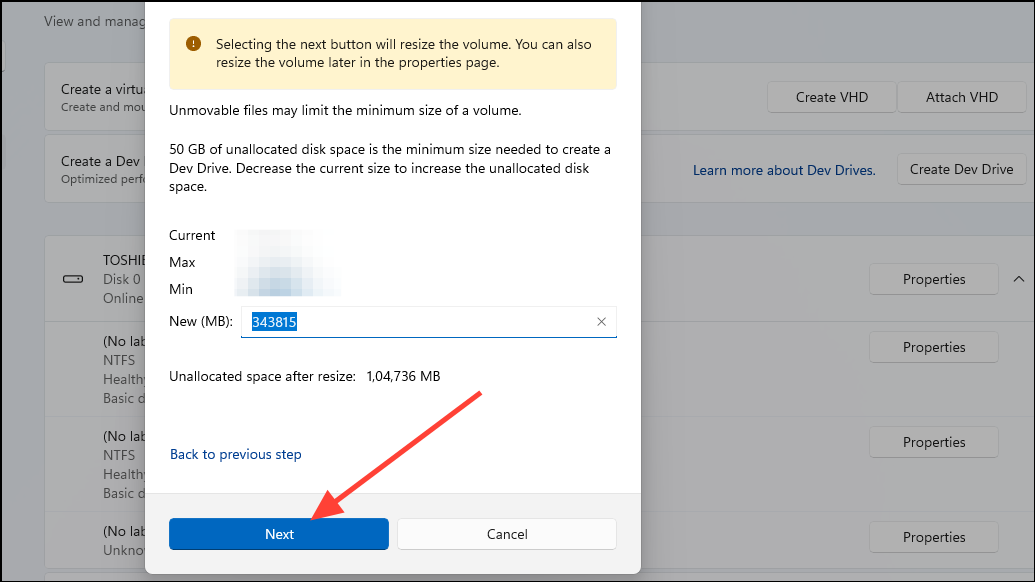
Task: Click the disk drive icon beside TOSHIBA
Action: point(72,279)
